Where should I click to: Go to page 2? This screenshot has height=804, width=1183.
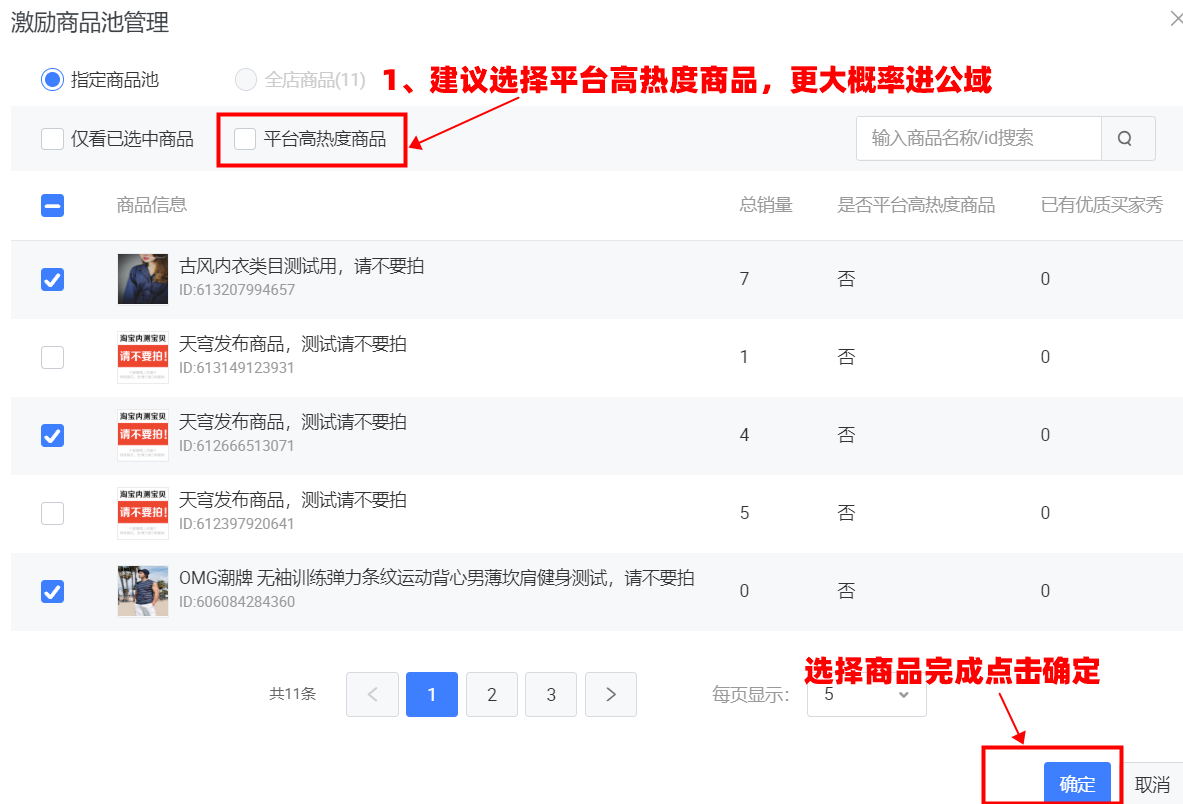pyautogui.click(x=492, y=695)
